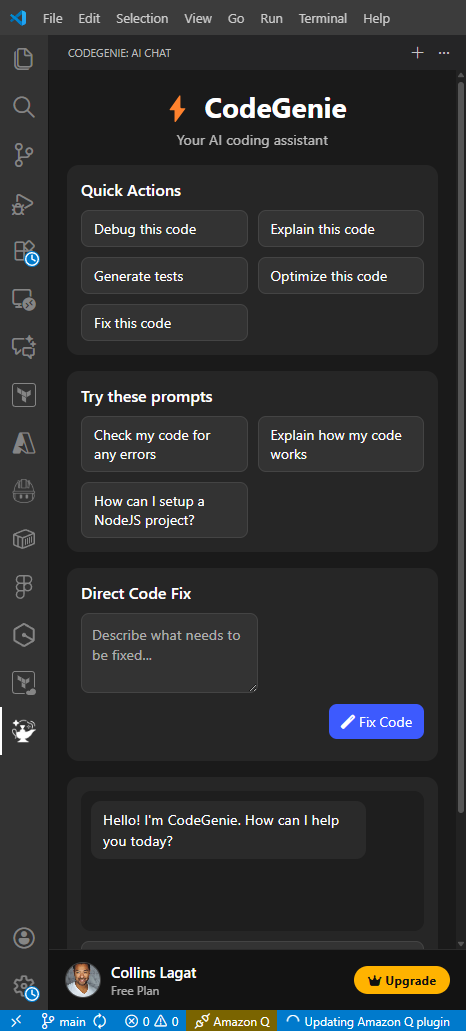
Task: Select the CodeGenie lamp icon in activity bar
Action: 24,731
